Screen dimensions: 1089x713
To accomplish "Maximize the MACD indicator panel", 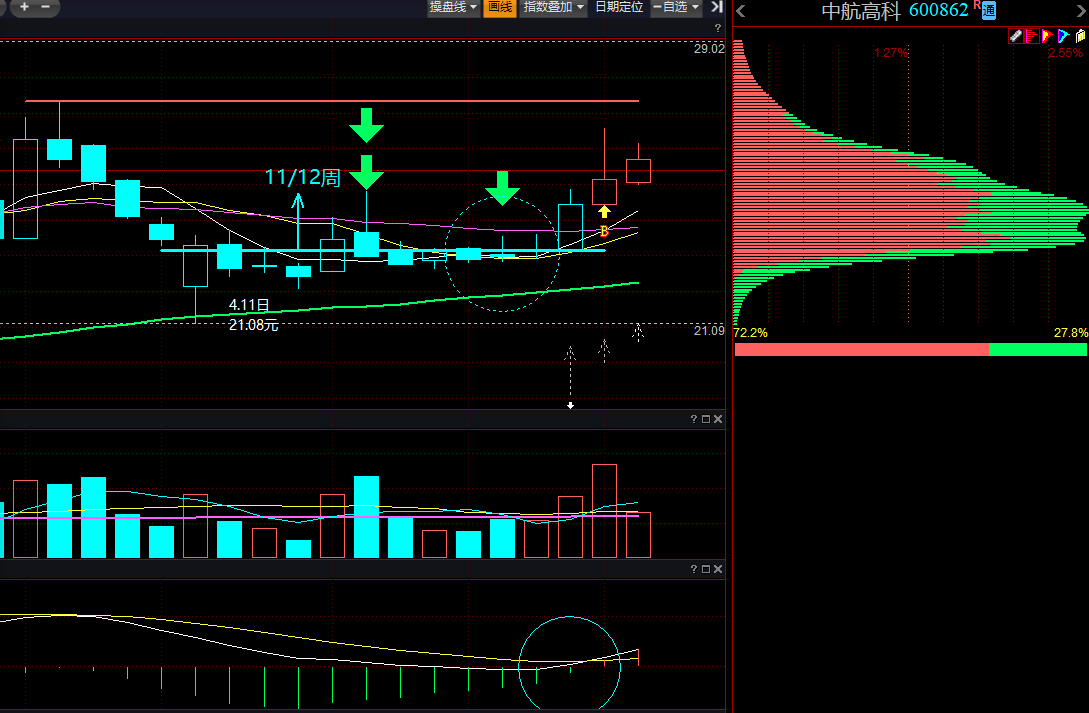I will (706, 569).
